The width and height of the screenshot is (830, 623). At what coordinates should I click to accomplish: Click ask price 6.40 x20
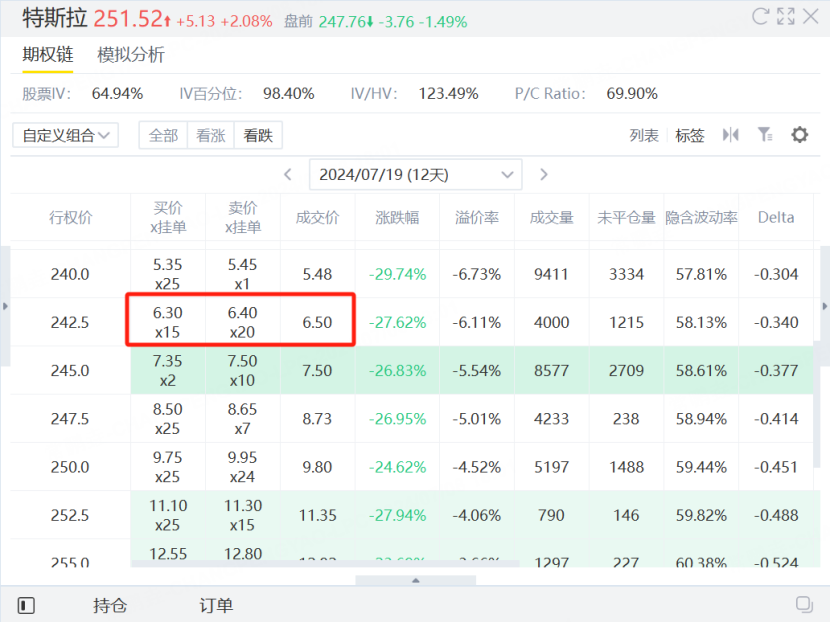click(x=242, y=322)
